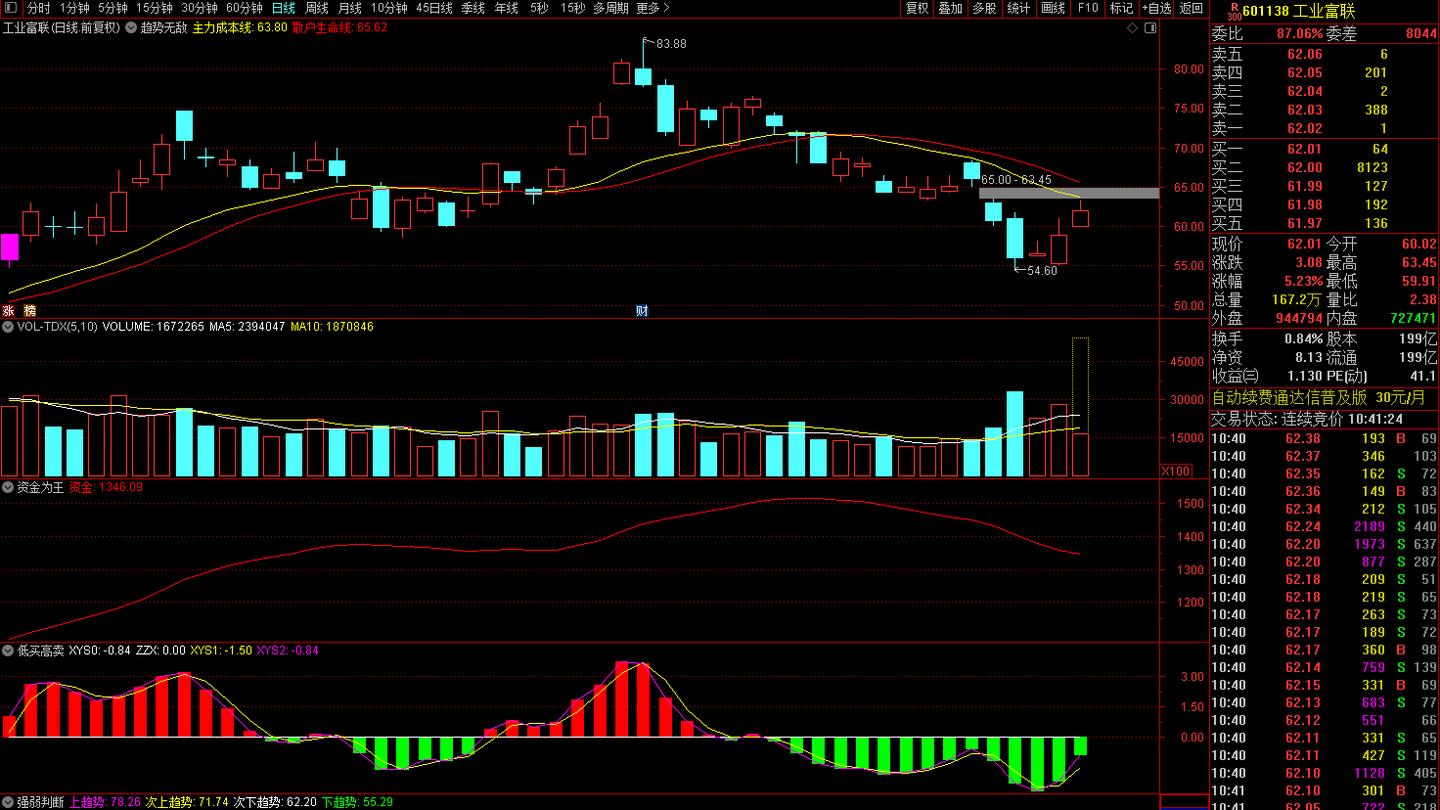
Task: Click the 叠加 overlay button
Action: coord(950,8)
